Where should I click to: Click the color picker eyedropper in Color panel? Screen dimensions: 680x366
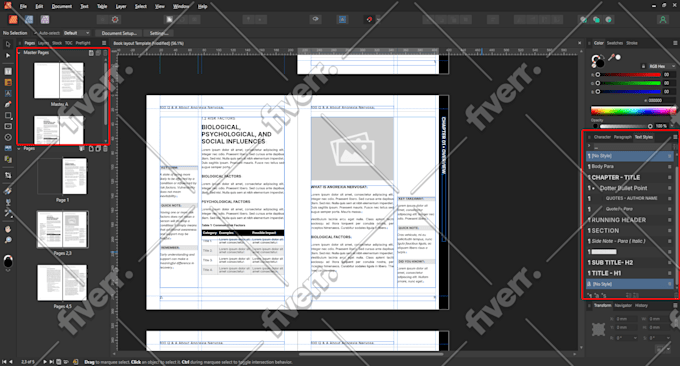coord(612,58)
